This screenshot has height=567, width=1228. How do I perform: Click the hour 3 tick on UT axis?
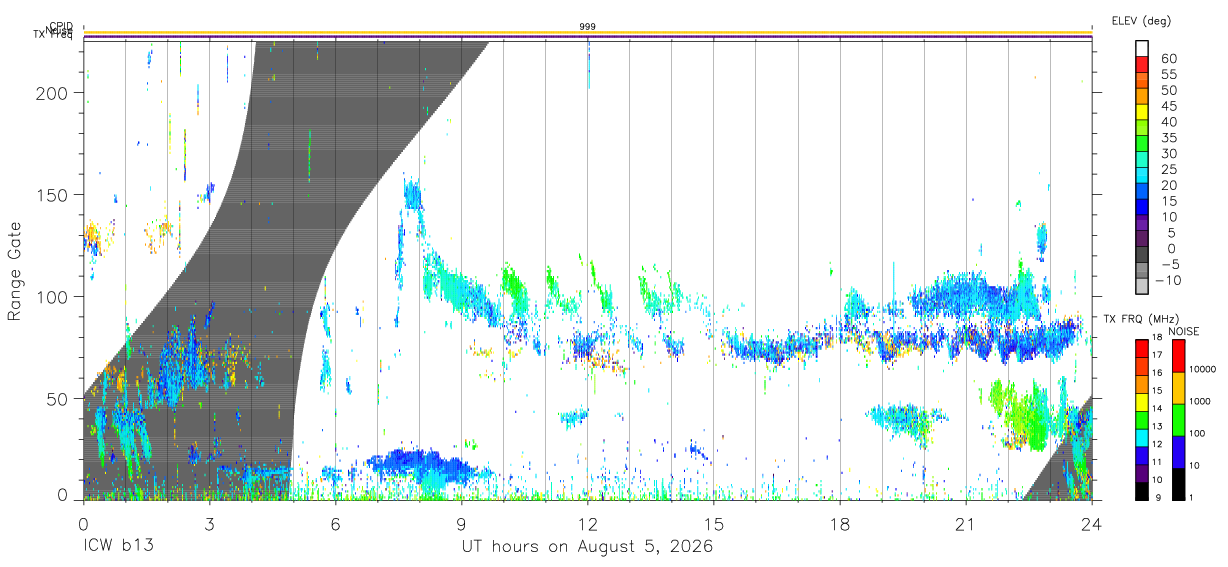pos(209,524)
